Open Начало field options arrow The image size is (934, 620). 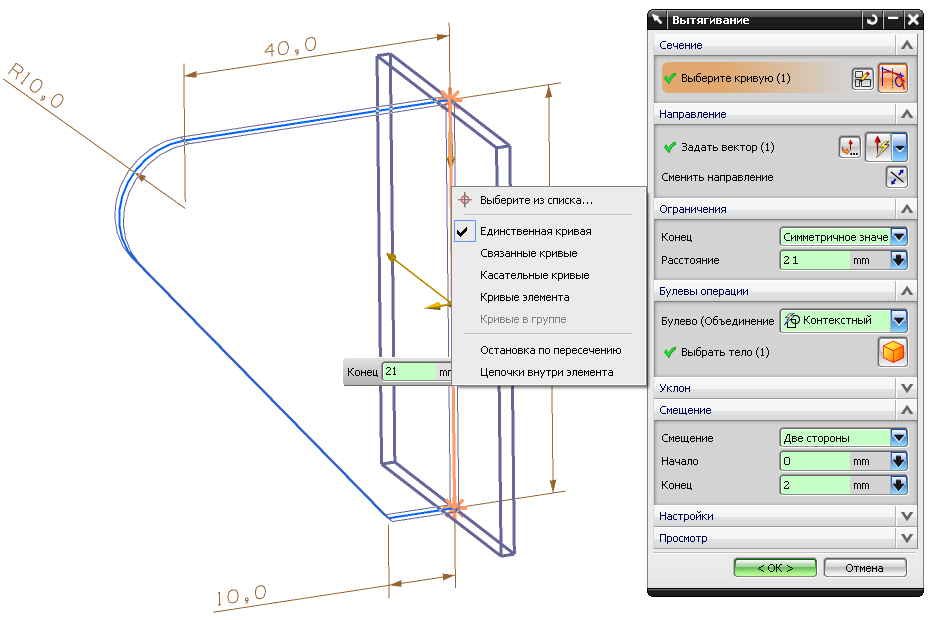[x=899, y=461]
